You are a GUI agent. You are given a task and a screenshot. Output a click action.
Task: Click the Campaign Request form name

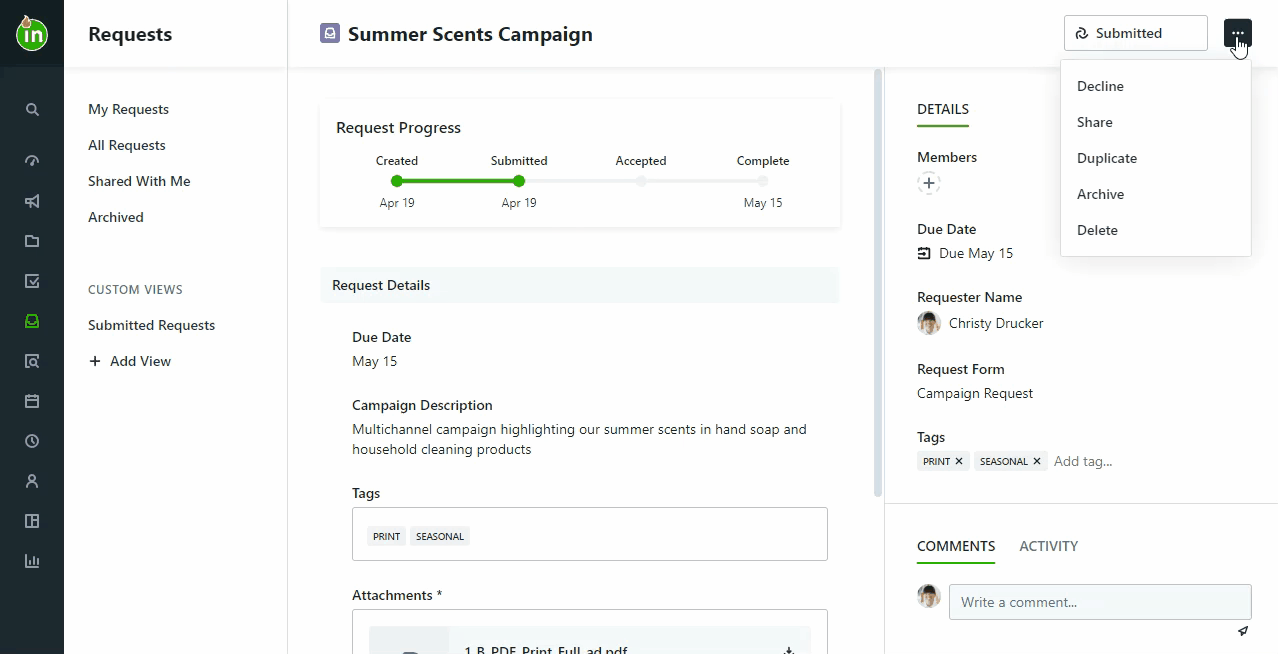point(975,393)
